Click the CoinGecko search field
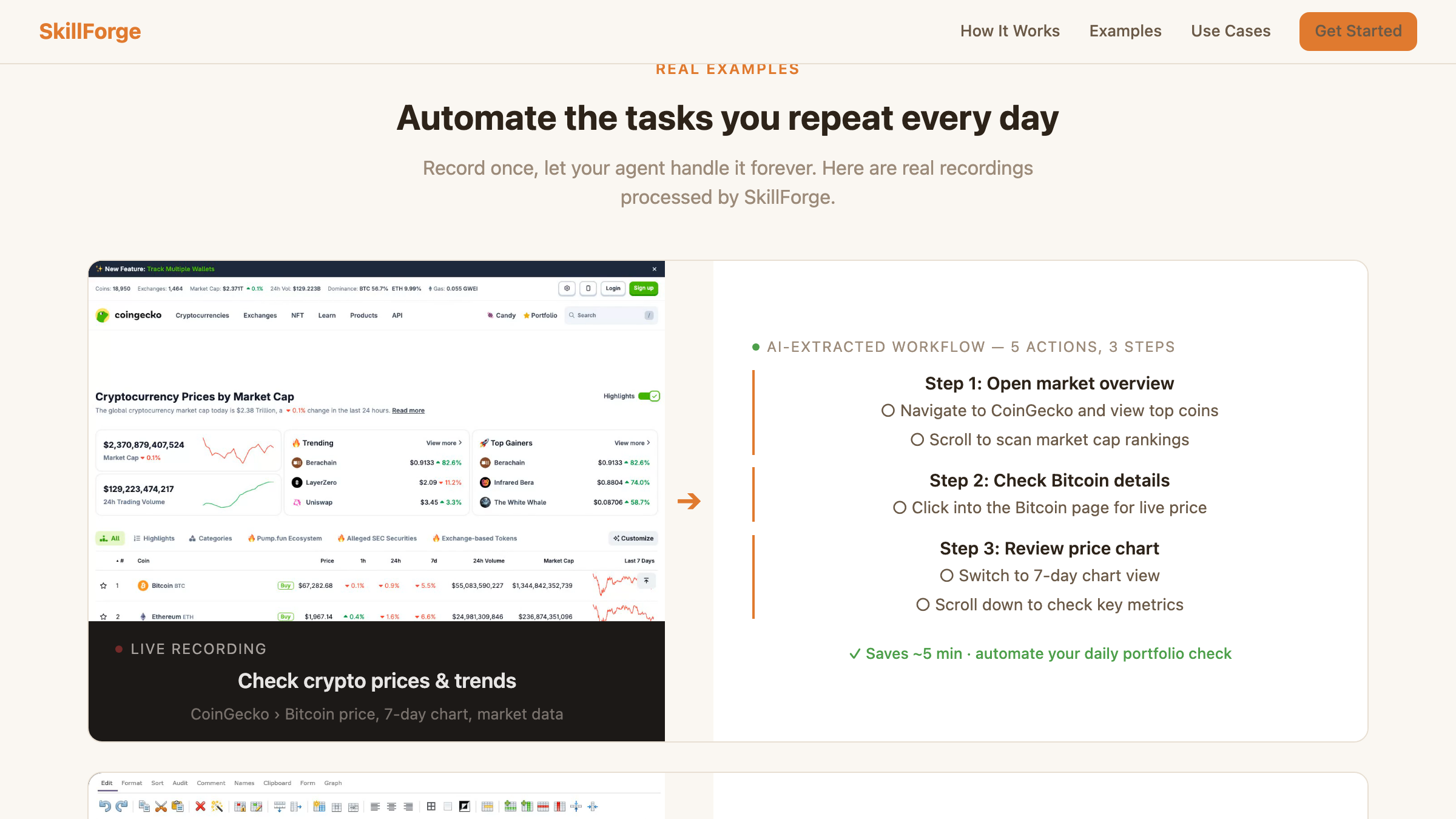1456x819 pixels. (x=610, y=315)
